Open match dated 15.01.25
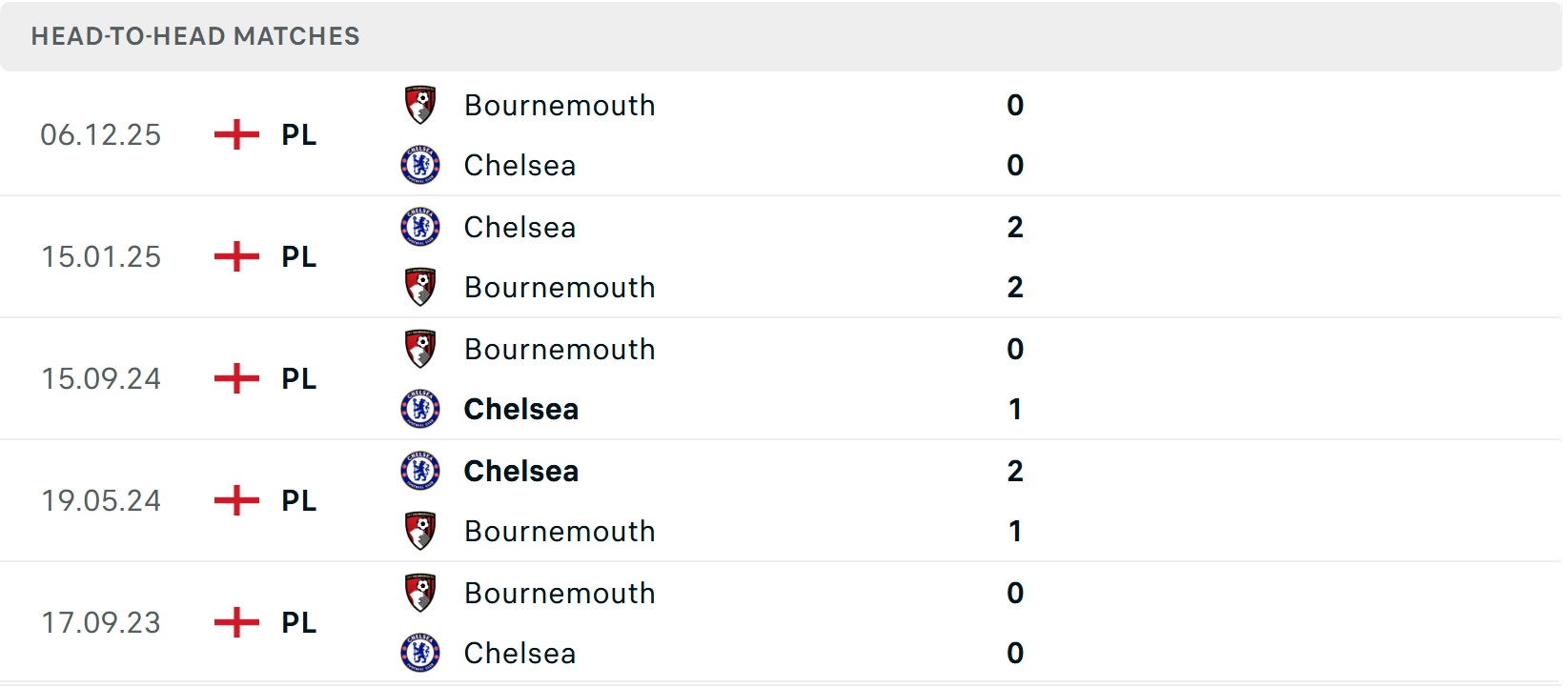Screen dimensions: 1568x688 [x=101, y=257]
